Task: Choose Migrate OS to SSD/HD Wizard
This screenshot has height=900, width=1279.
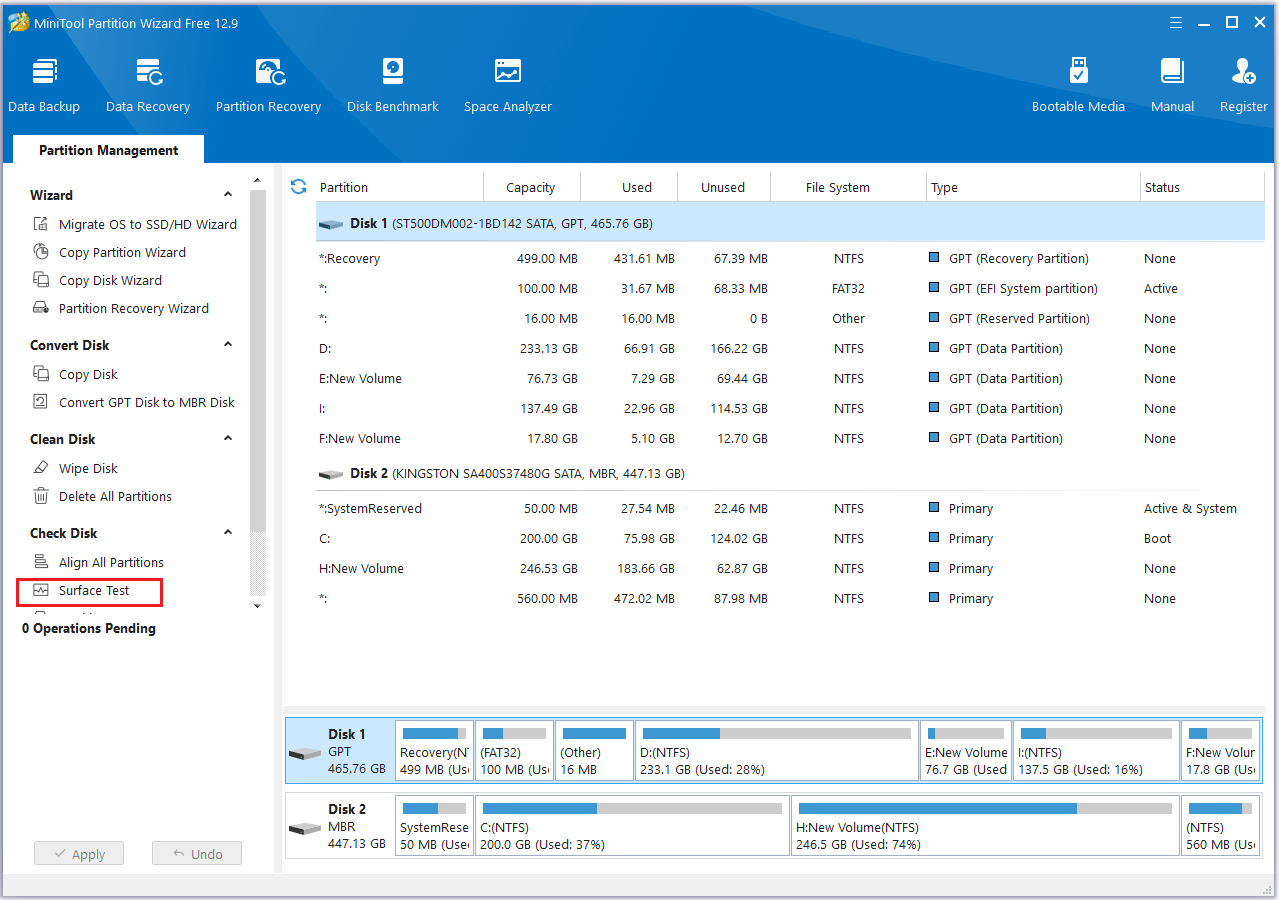Action: [147, 225]
